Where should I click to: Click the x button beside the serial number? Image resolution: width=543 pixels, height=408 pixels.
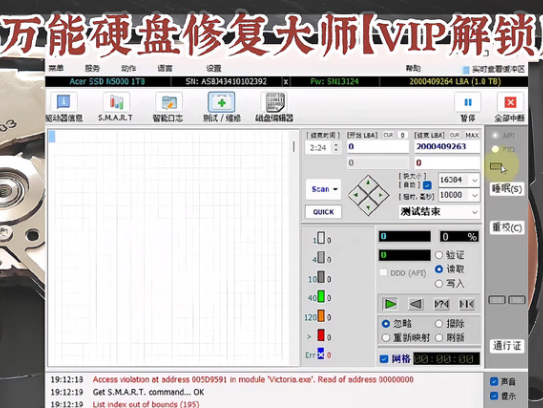(x=286, y=82)
